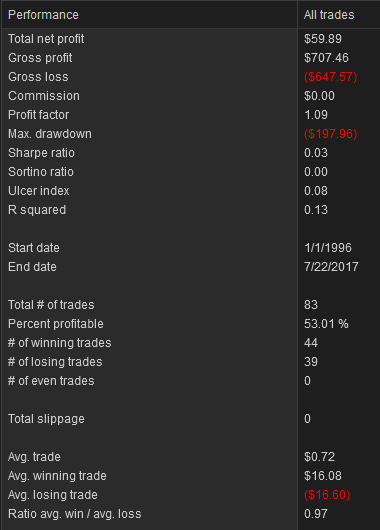Viewport: 380px width, 530px height.
Task: Select the Total net profit row
Action: [x=190, y=39]
